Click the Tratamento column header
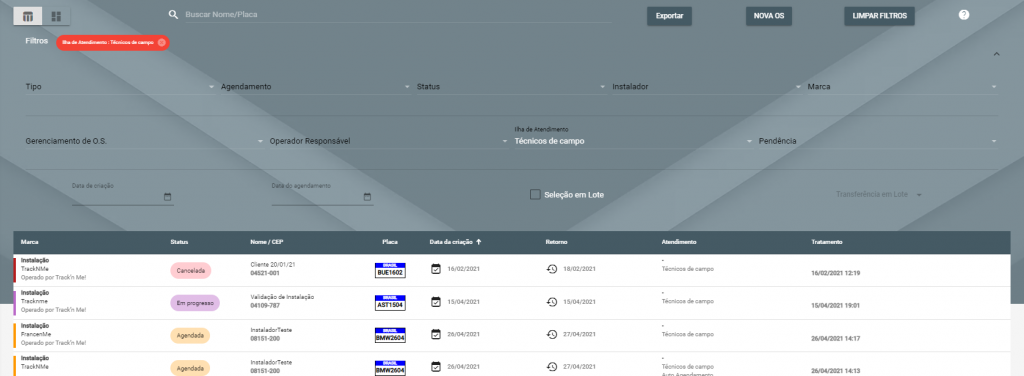The width and height of the screenshot is (1024, 376). pyautogui.click(x=827, y=242)
